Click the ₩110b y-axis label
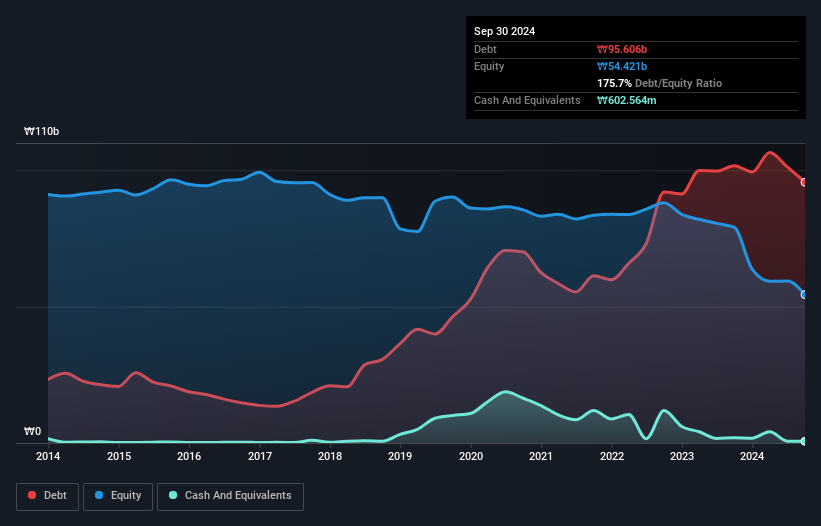Image resolution: width=821 pixels, height=526 pixels. 41,131
